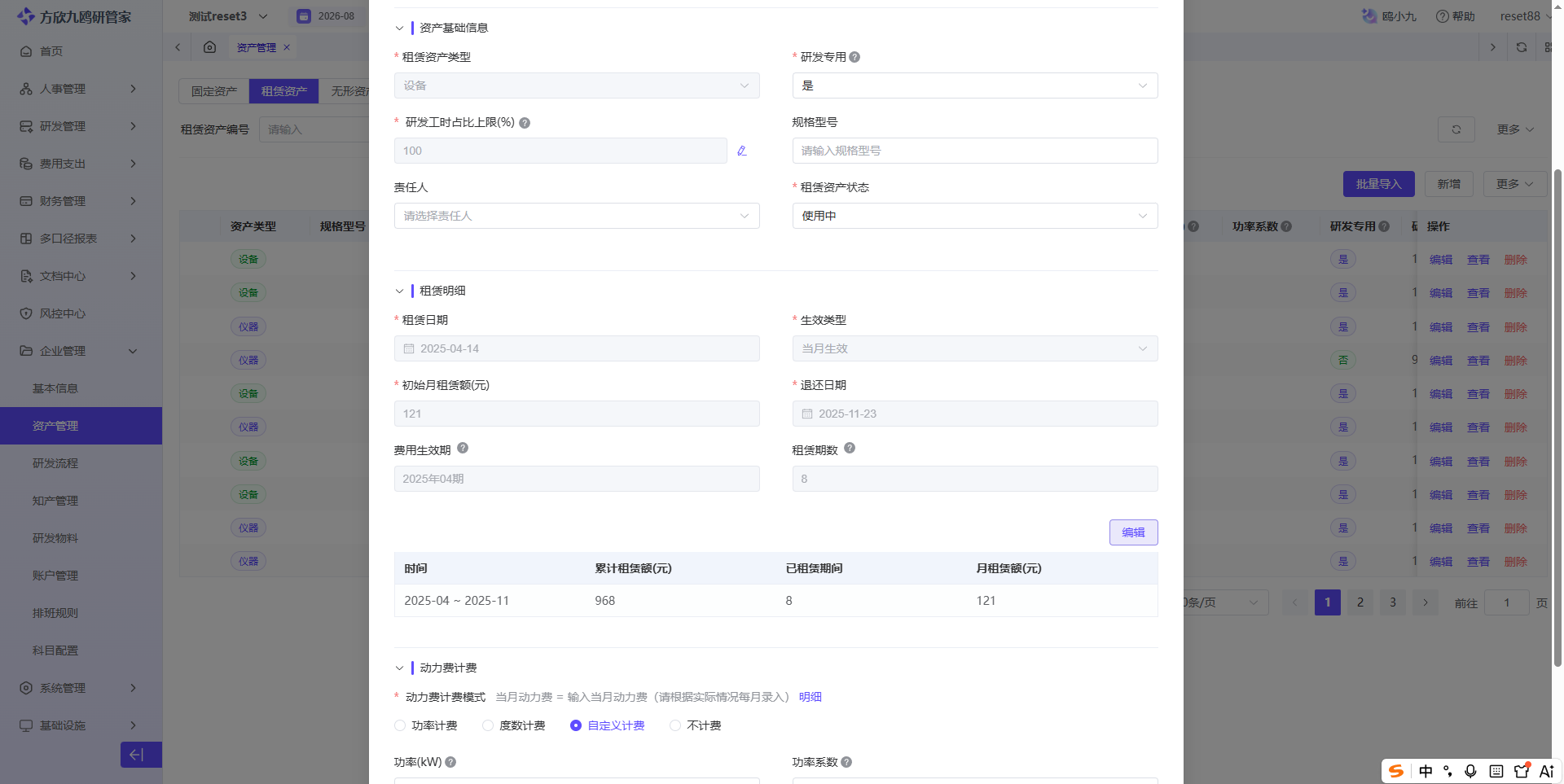This screenshot has height=784, width=1564.
Task: Click the calendar icon in 退还日期 field
Action: coord(807,414)
